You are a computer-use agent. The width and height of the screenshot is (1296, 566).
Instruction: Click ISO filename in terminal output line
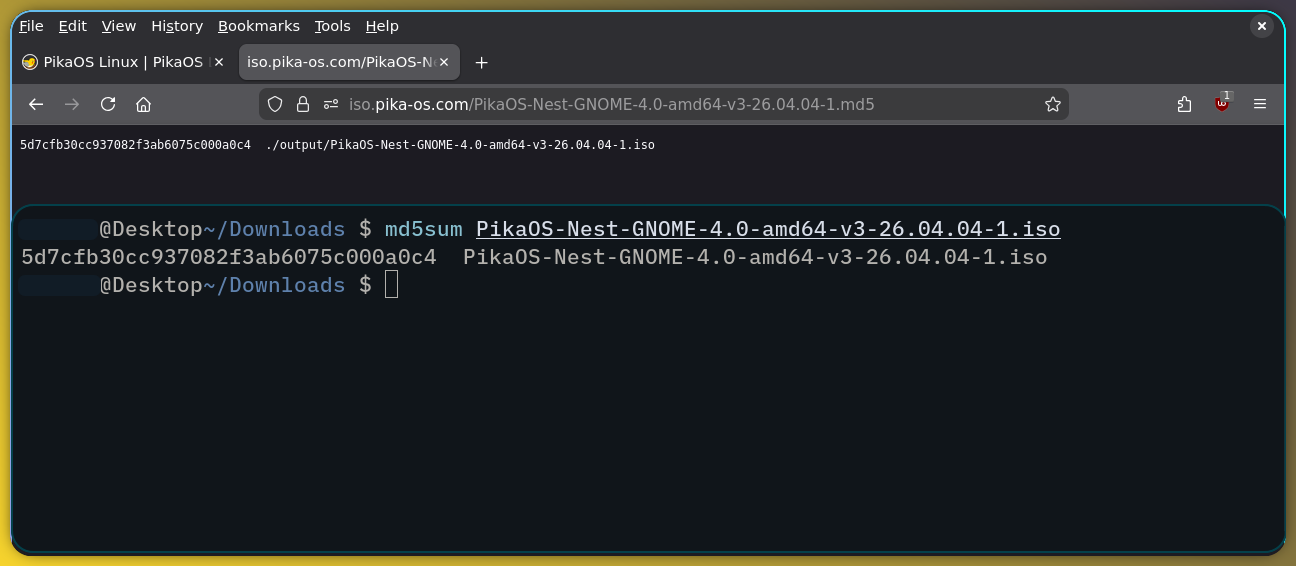pyautogui.click(x=755, y=257)
